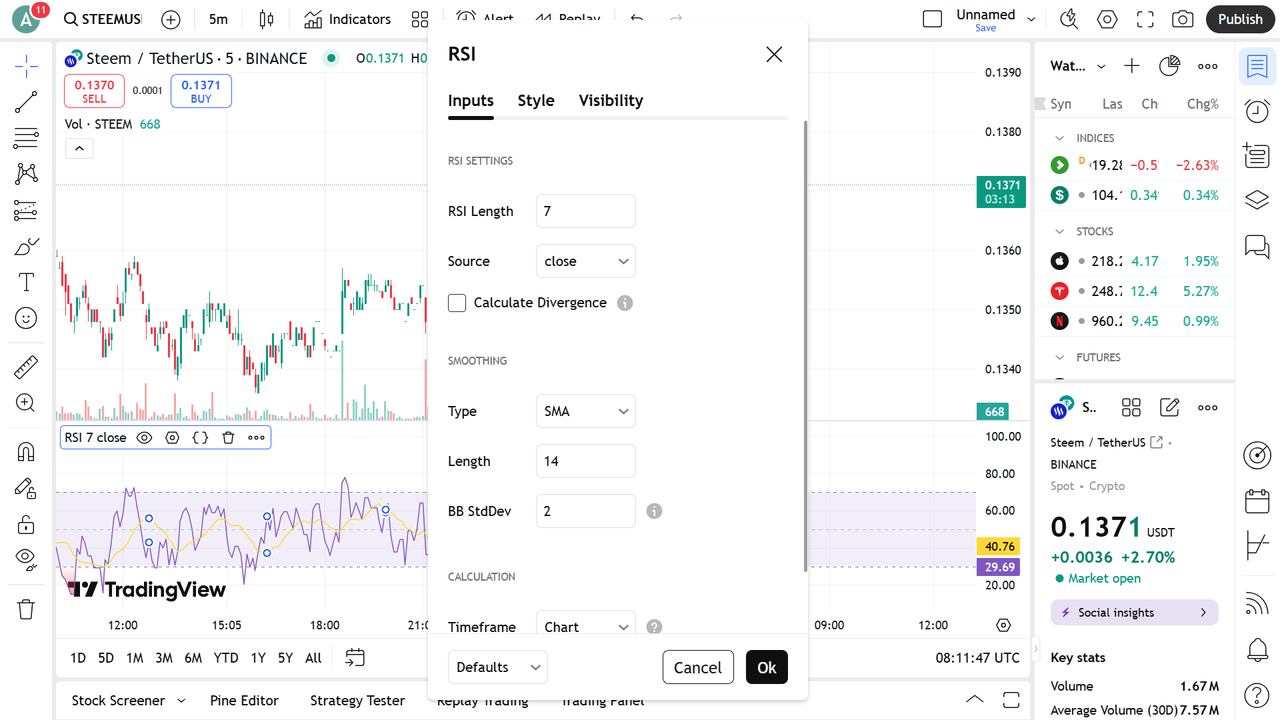Show BB StdDev info tooltip
This screenshot has height=720, width=1280.
[654, 511]
